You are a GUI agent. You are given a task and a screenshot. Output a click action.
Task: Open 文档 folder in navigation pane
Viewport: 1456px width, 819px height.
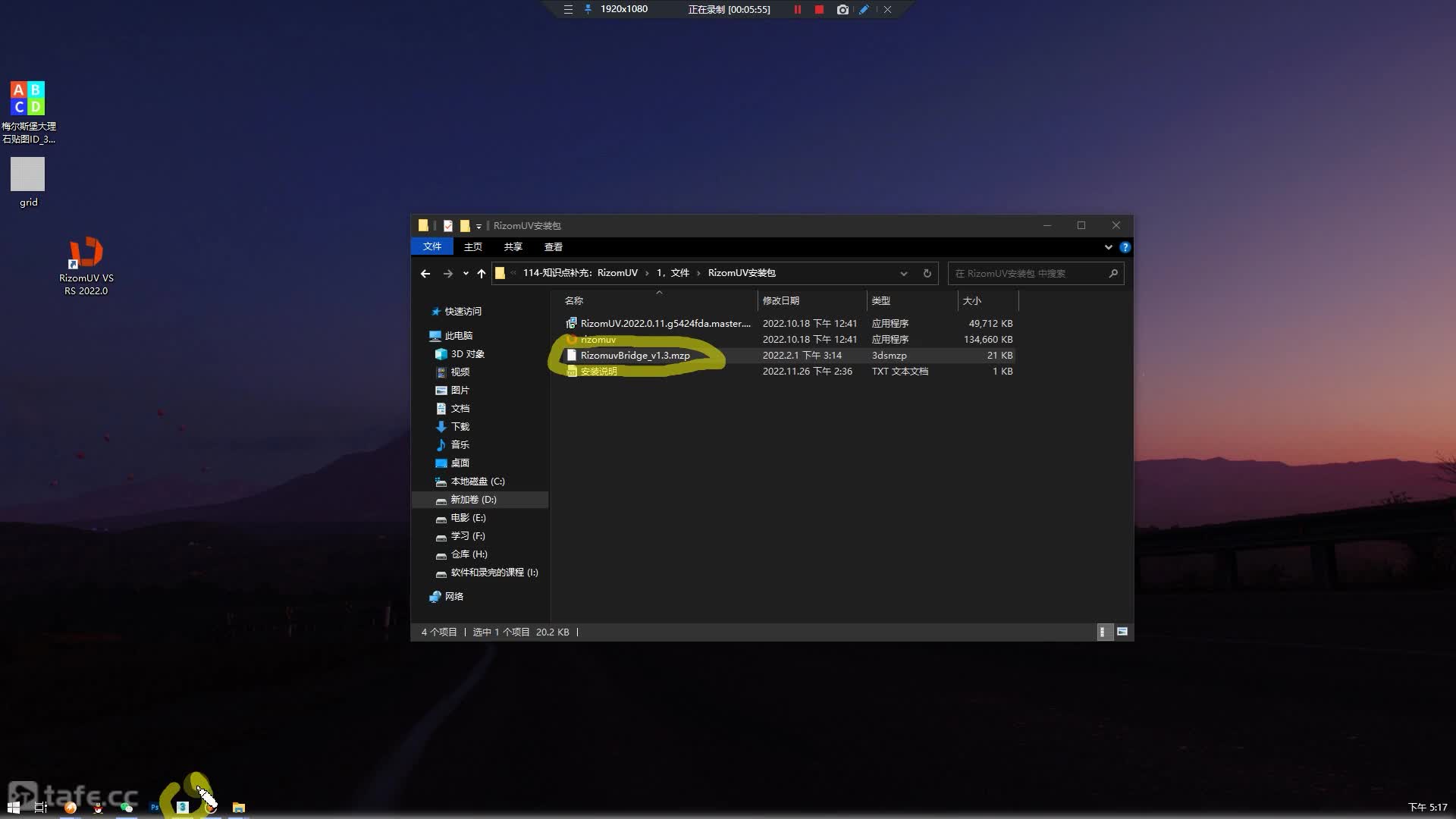pyautogui.click(x=453, y=409)
